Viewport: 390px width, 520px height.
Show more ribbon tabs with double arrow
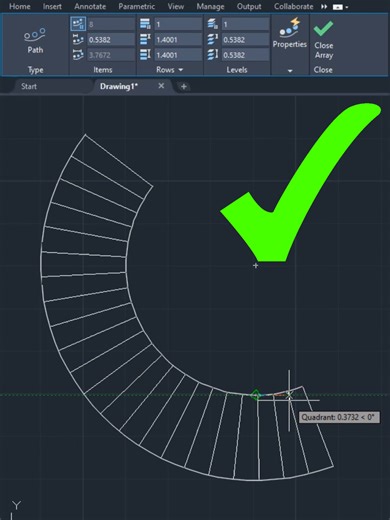[x=324, y=6]
